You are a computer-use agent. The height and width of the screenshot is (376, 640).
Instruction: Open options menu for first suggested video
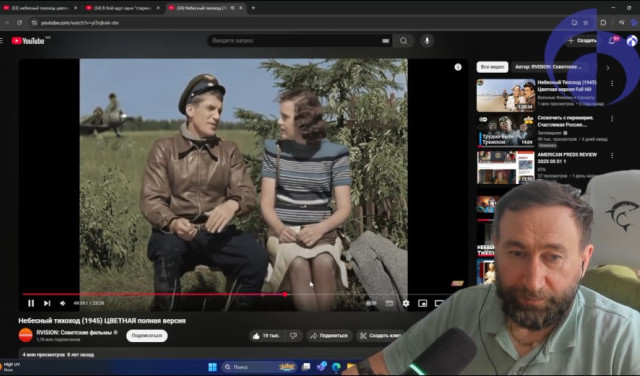(x=611, y=83)
